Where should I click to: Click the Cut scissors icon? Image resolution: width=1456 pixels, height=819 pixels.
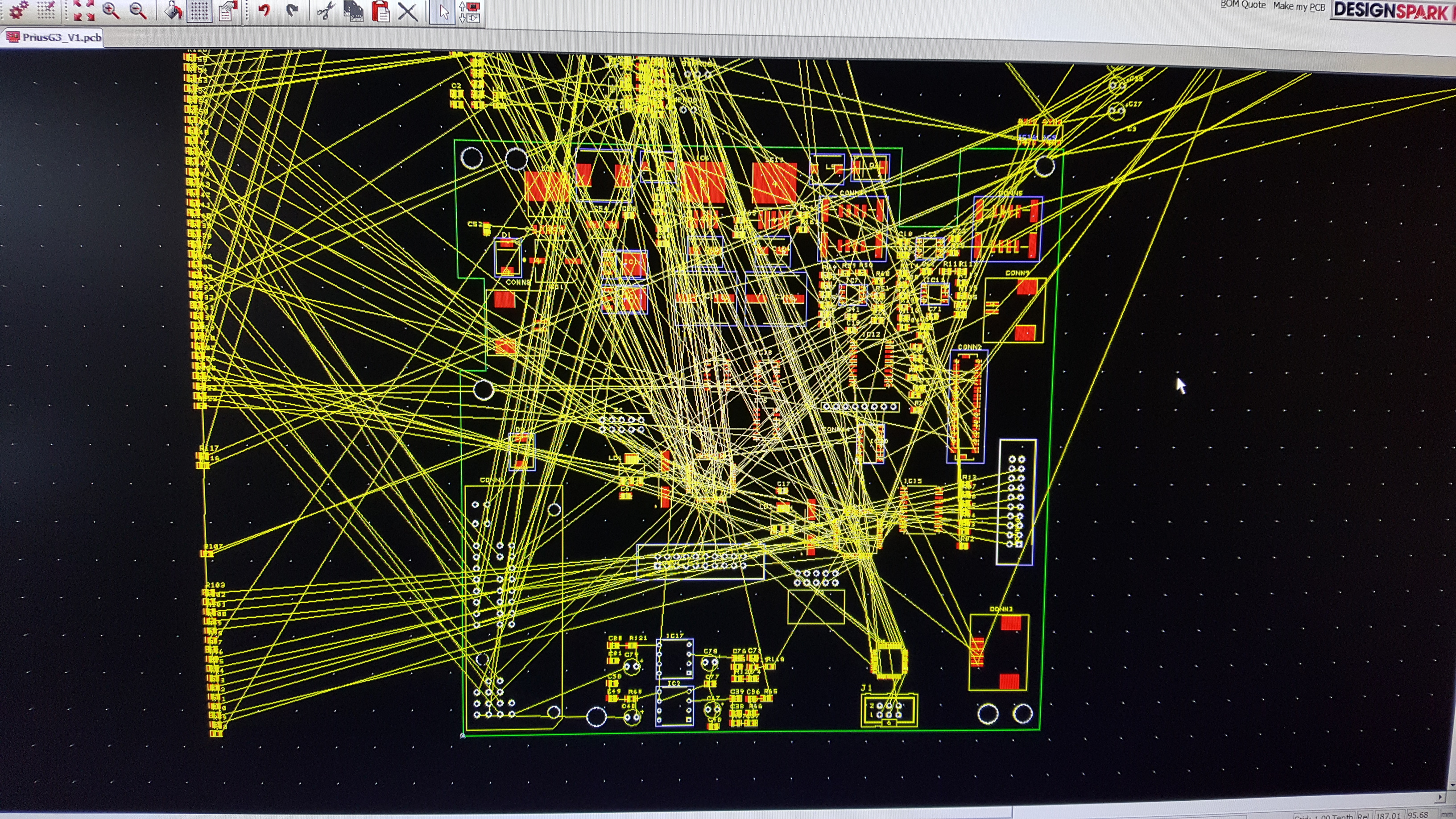(326, 11)
